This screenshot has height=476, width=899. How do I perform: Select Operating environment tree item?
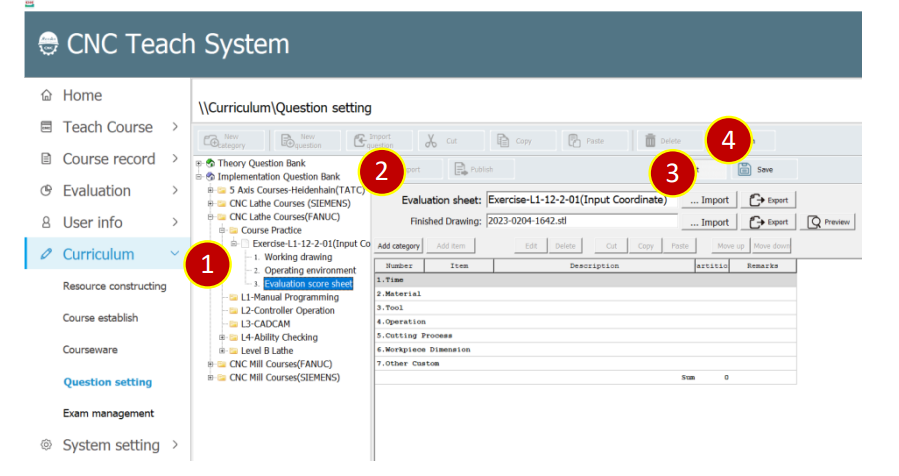pos(310,270)
